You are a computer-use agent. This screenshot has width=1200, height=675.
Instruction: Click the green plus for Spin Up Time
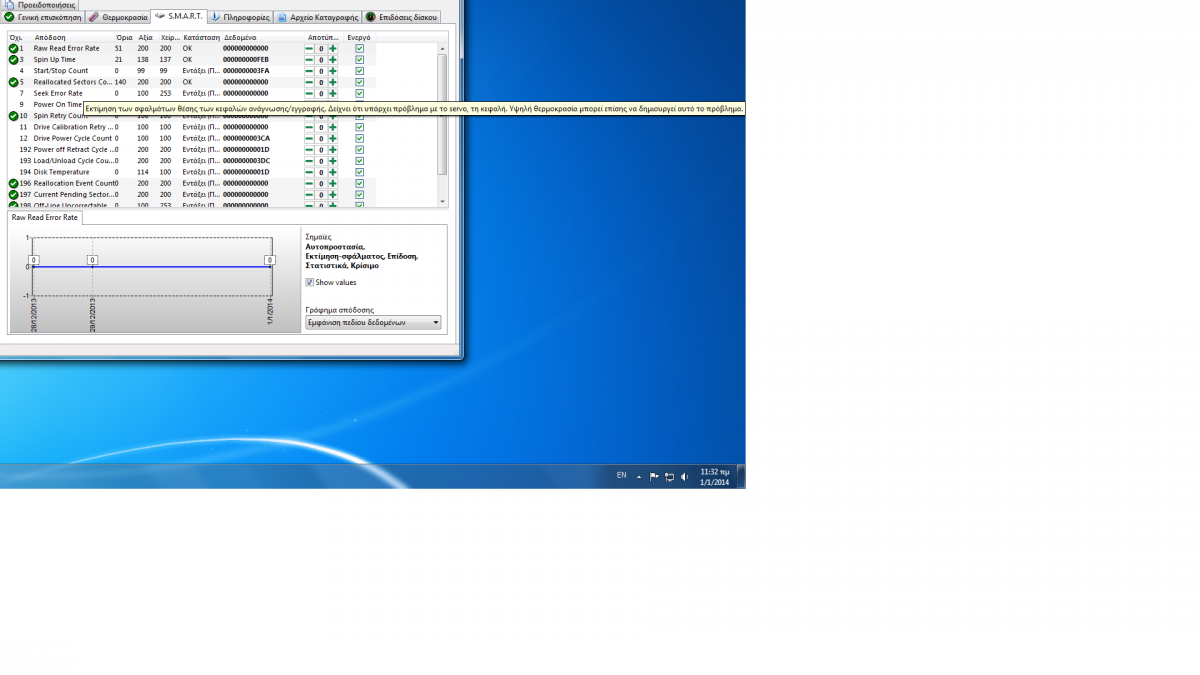[x=333, y=60]
